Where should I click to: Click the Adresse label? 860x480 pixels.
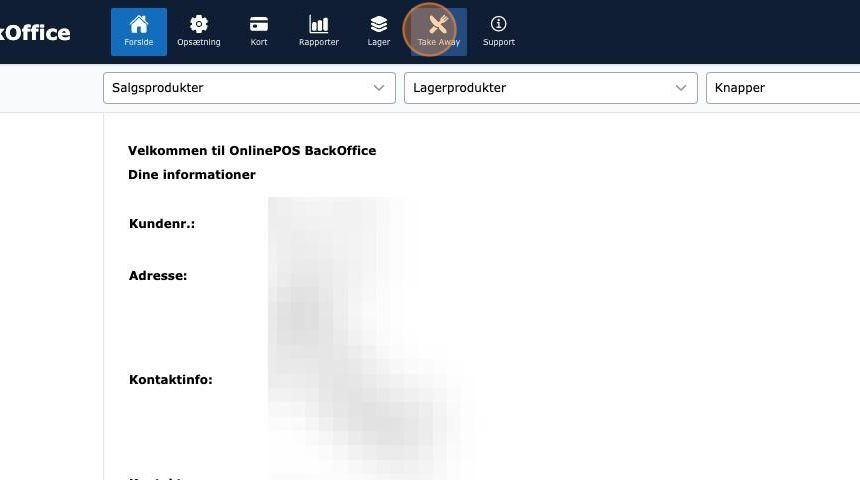click(158, 275)
